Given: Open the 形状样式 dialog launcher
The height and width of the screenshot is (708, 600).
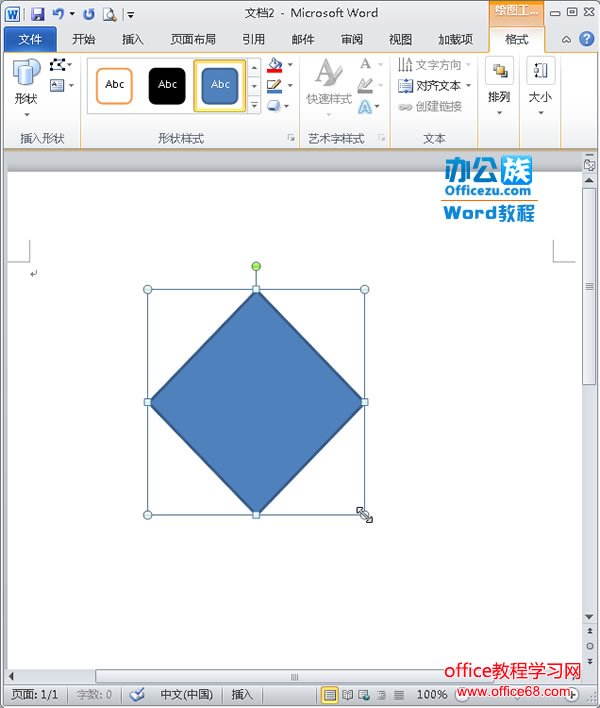Looking at the screenshot, I should 291,138.
